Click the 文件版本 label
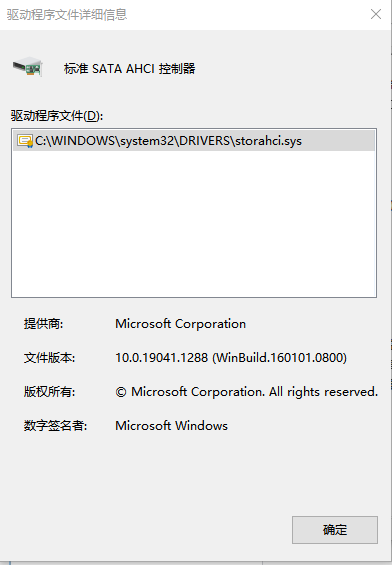This screenshot has height=565, width=392. [x=49, y=358]
